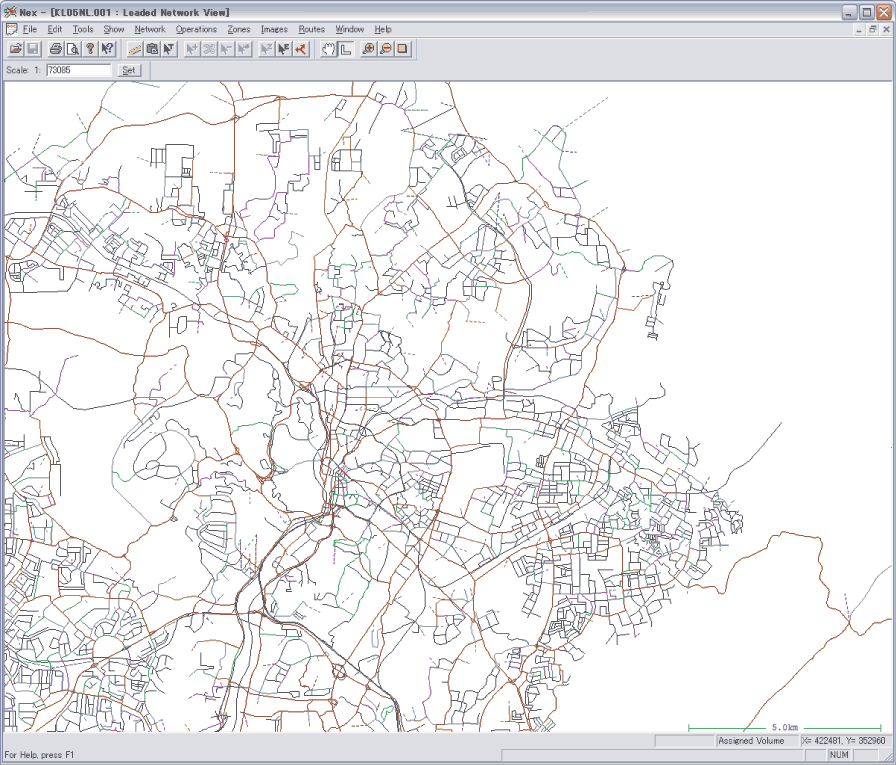The image size is (896, 765).
Task: Open the Routes menu
Action: click(x=311, y=29)
